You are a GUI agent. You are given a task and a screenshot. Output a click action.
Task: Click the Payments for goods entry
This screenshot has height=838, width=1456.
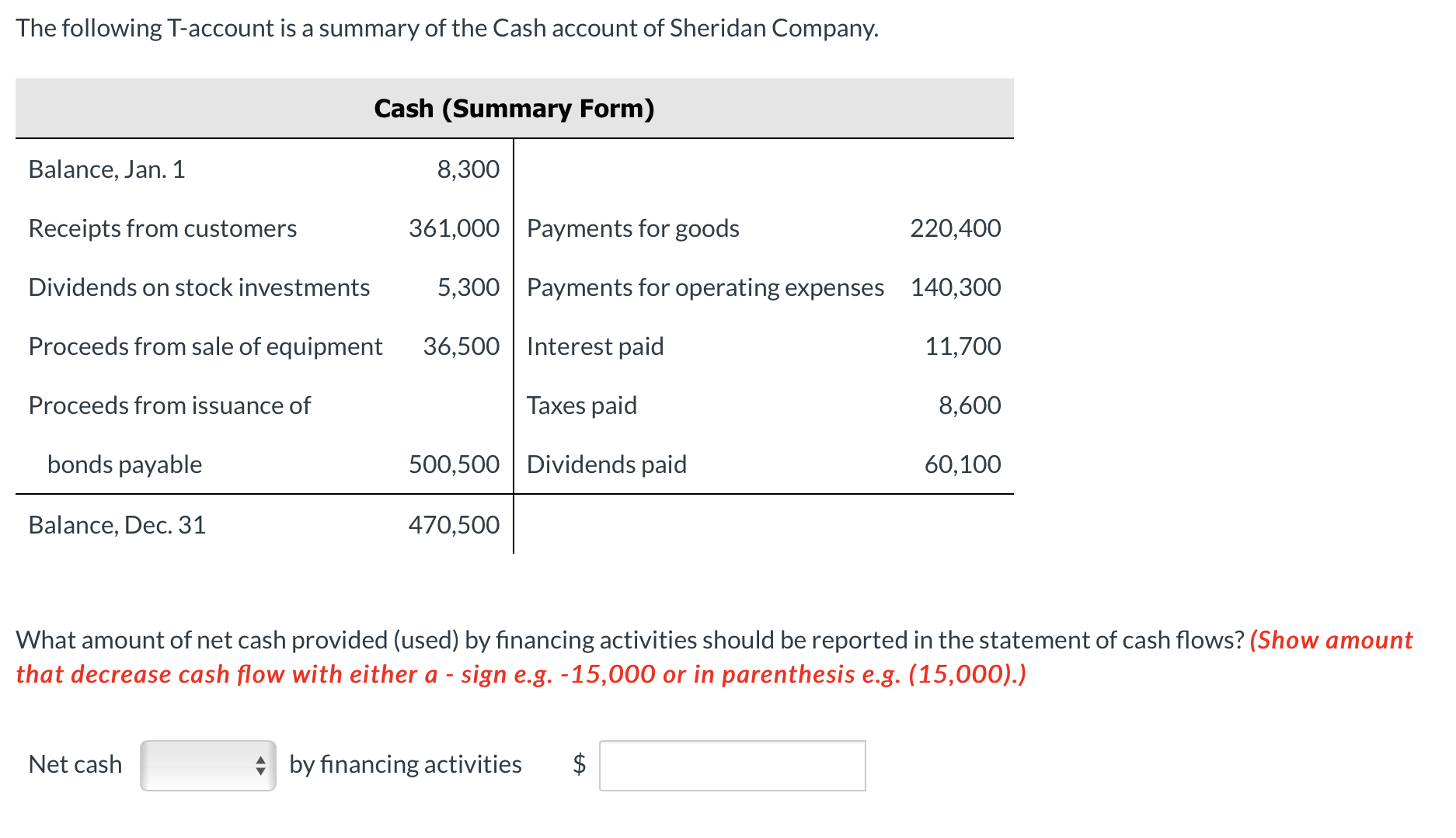(633, 228)
